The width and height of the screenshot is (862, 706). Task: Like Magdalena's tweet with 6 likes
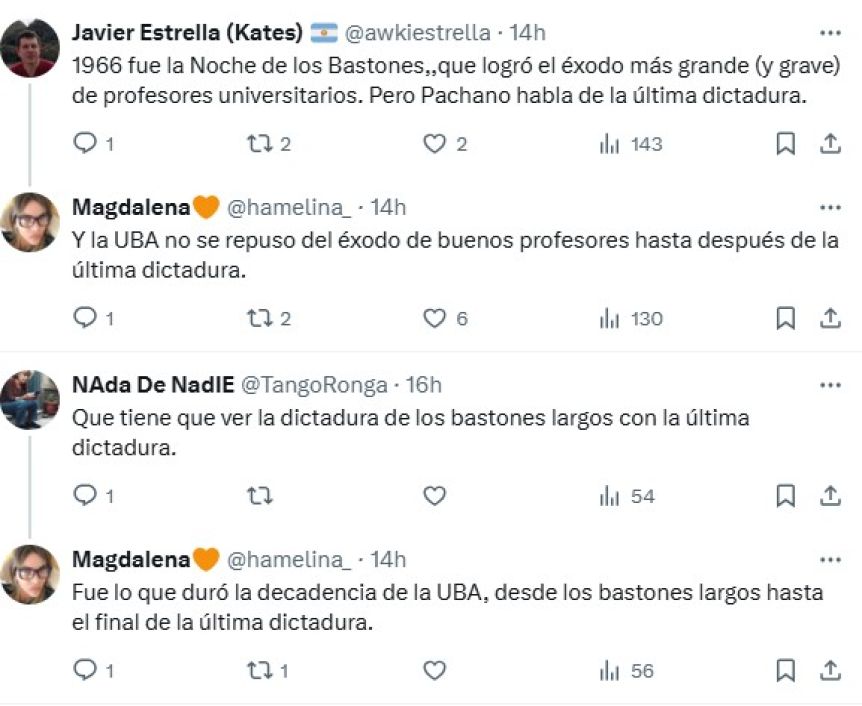pyautogui.click(x=434, y=319)
